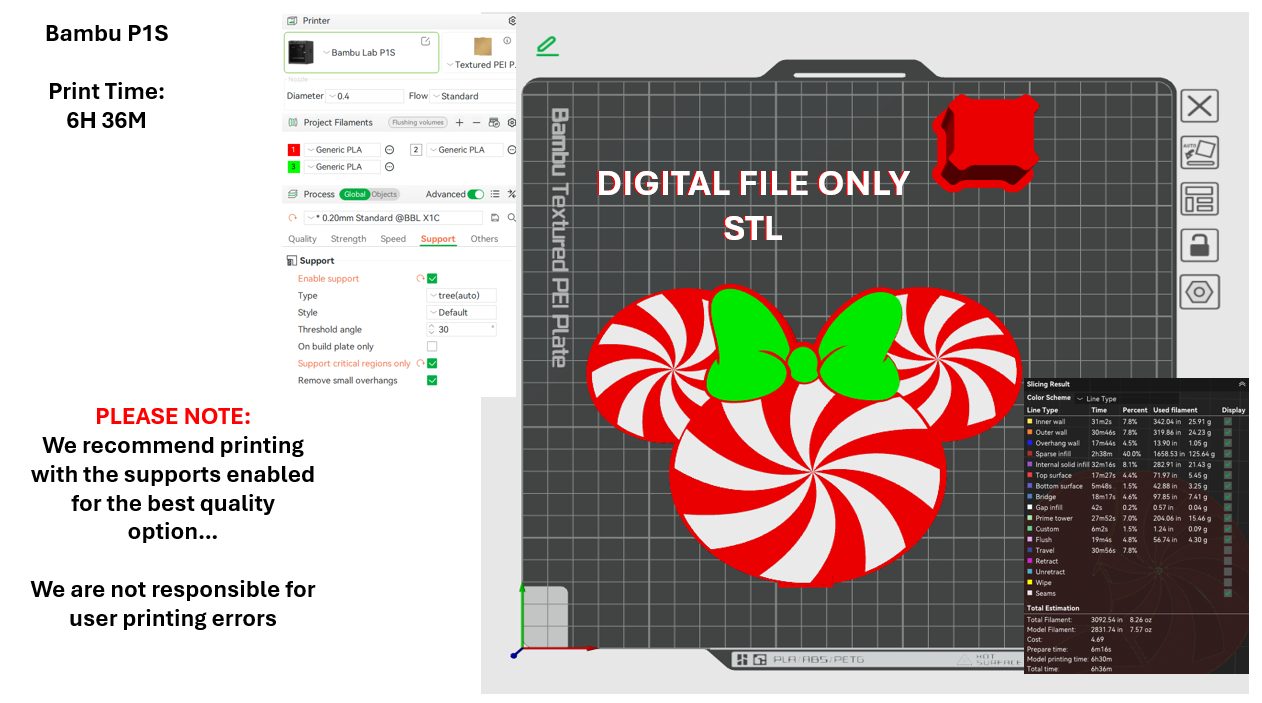Click the red filament 1 color swatch
This screenshot has height=703, width=1262.
[x=294, y=150]
